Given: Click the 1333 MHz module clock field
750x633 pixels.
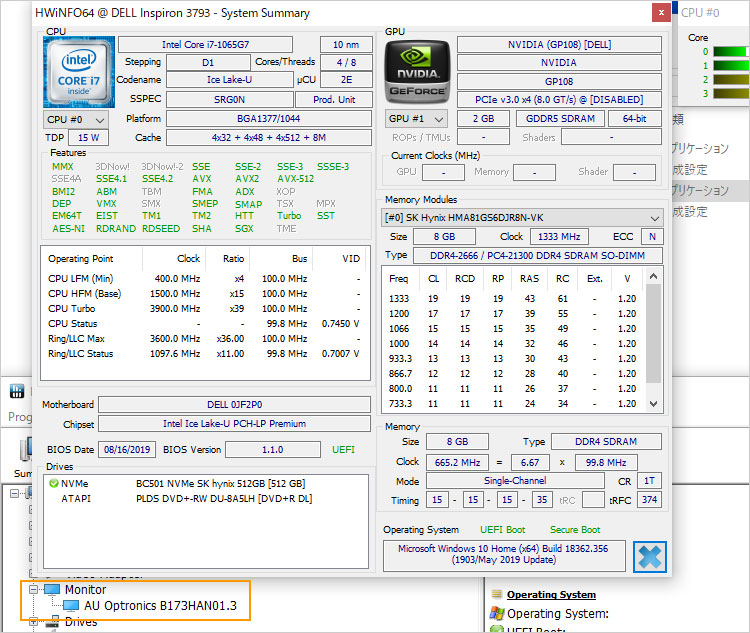Looking at the screenshot, I should click(559, 236).
